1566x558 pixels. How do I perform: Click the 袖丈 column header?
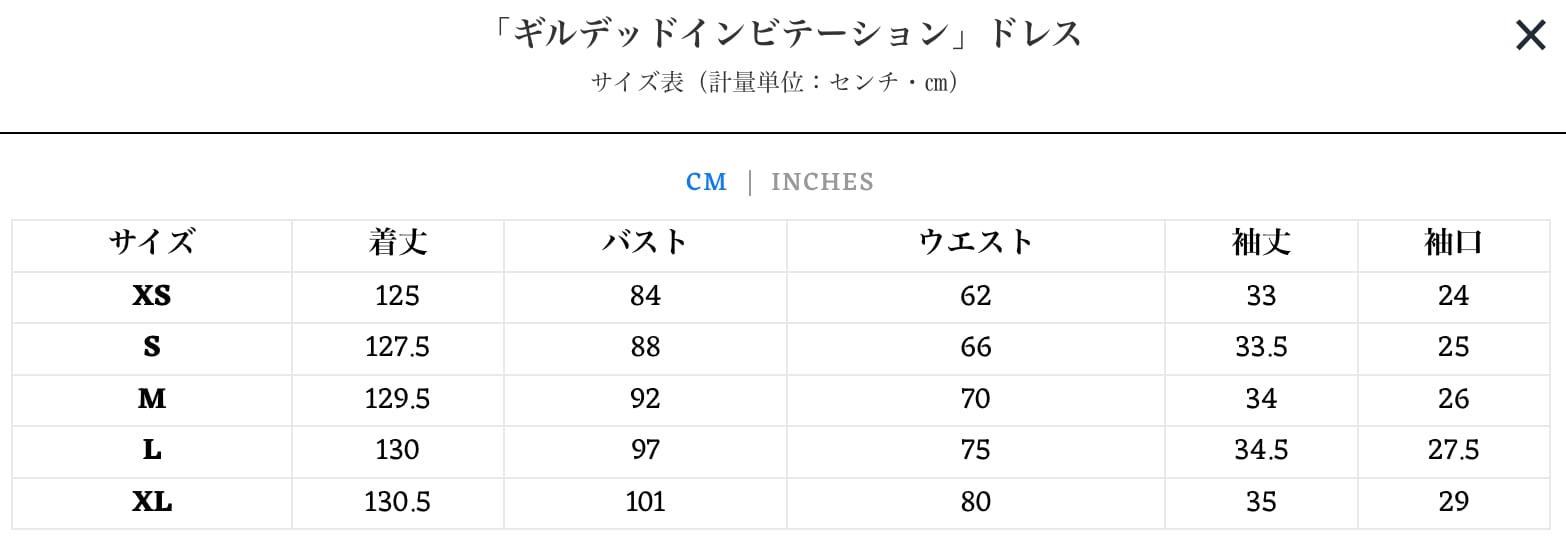[x=1261, y=243]
